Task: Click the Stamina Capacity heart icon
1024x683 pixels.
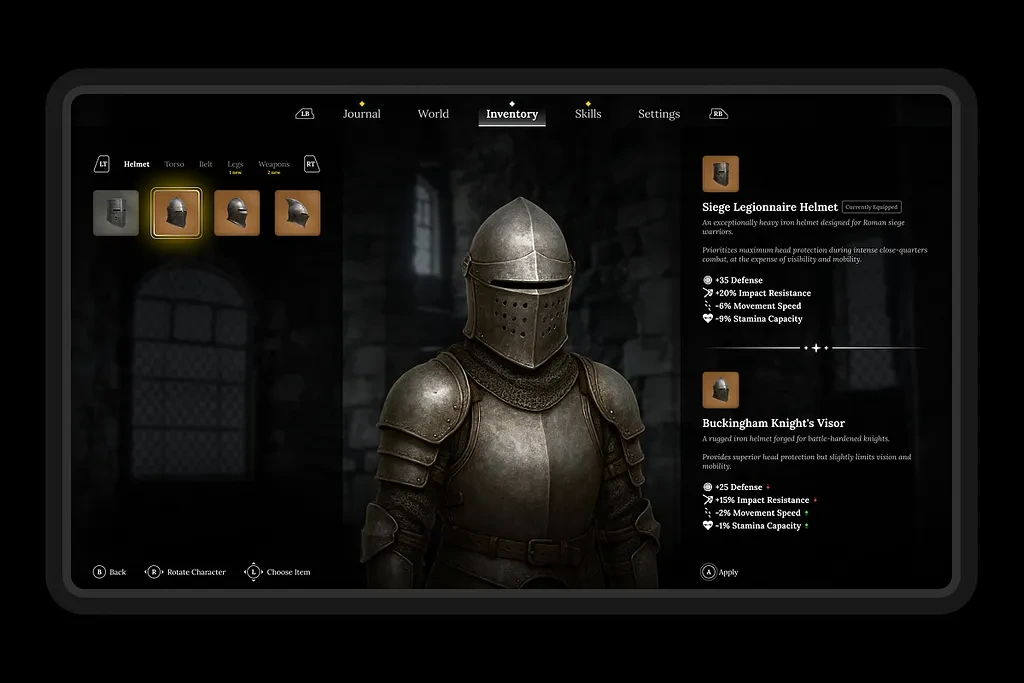Action: (709, 318)
